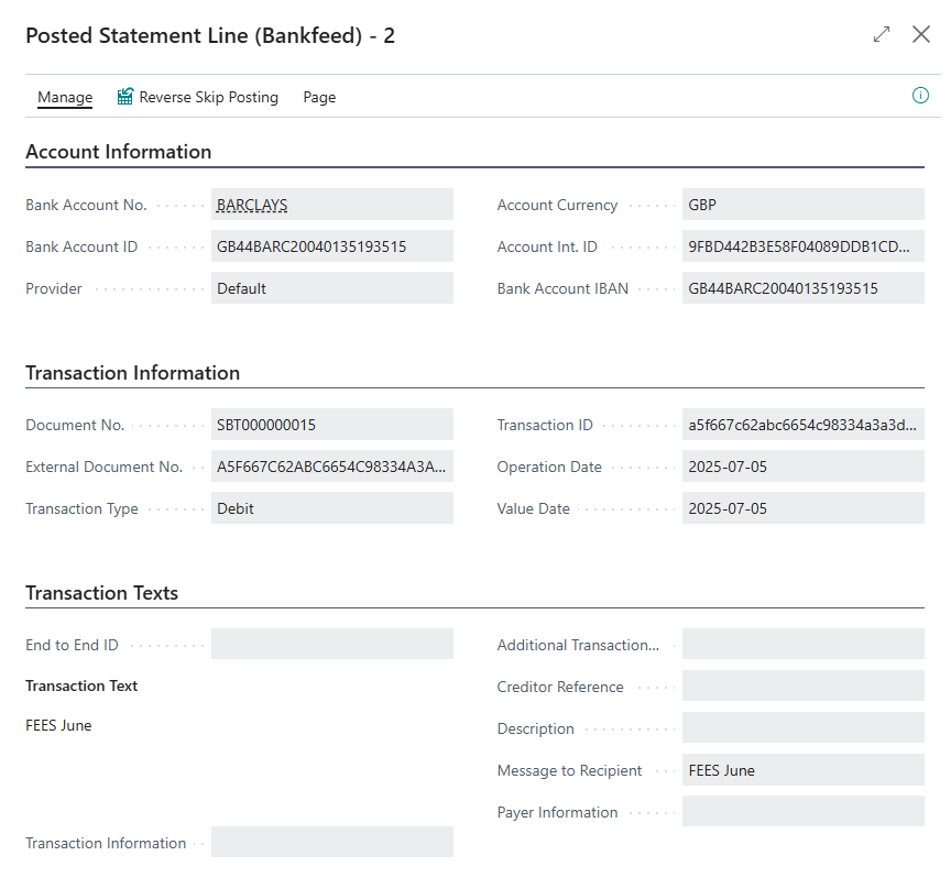Select the External Document No. field
Viewport: 946px width, 874px height.
(332, 466)
